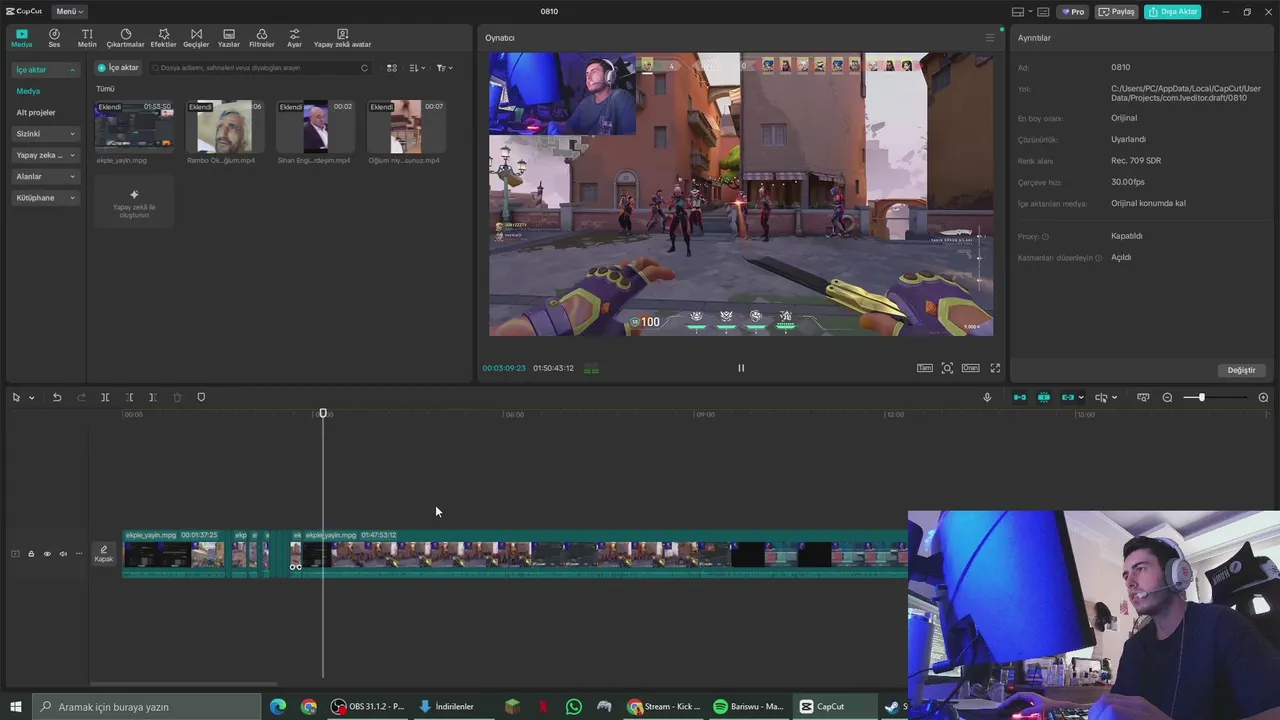Screen dimensions: 1280x720
Task: Open the Ayar adjustment tab
Action: tap(294, 38)
